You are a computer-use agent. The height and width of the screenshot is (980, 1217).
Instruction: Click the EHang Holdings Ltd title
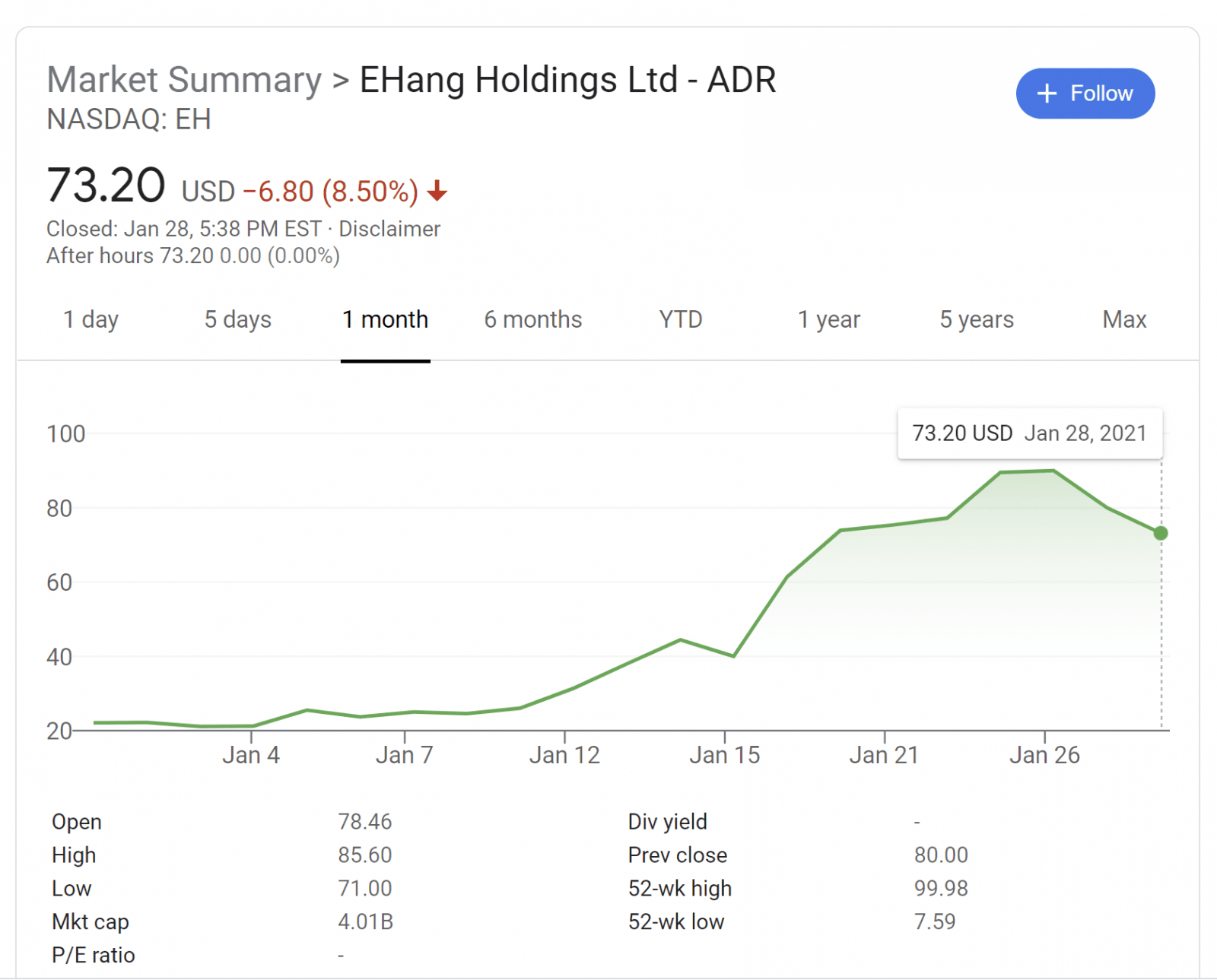(x=567, y=80)
